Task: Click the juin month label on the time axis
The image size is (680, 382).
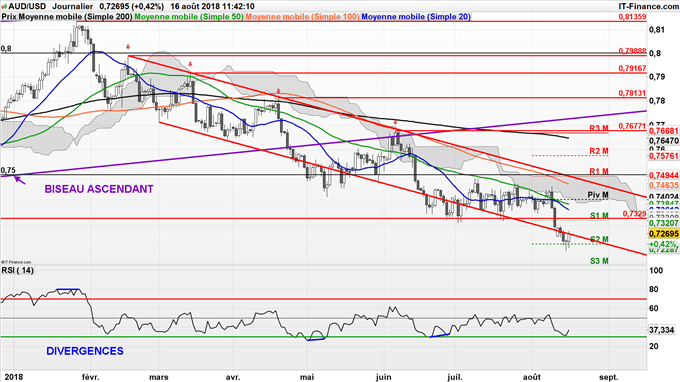Action: pos(383,377)
